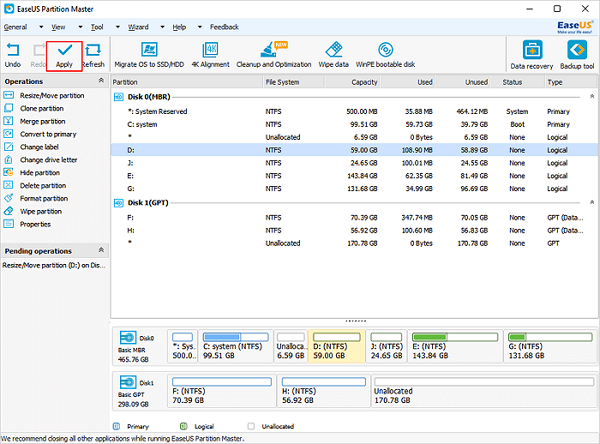The width and height of the screenshot is (600, 444).
Task: Open the Backup tool
Action: pos(577,56)
